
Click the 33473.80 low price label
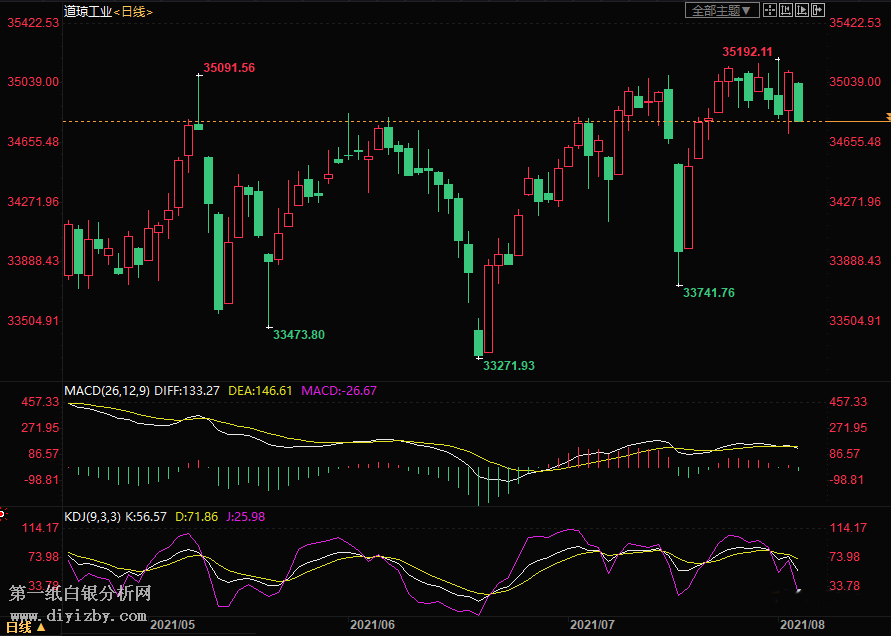[x=298, y=334]
